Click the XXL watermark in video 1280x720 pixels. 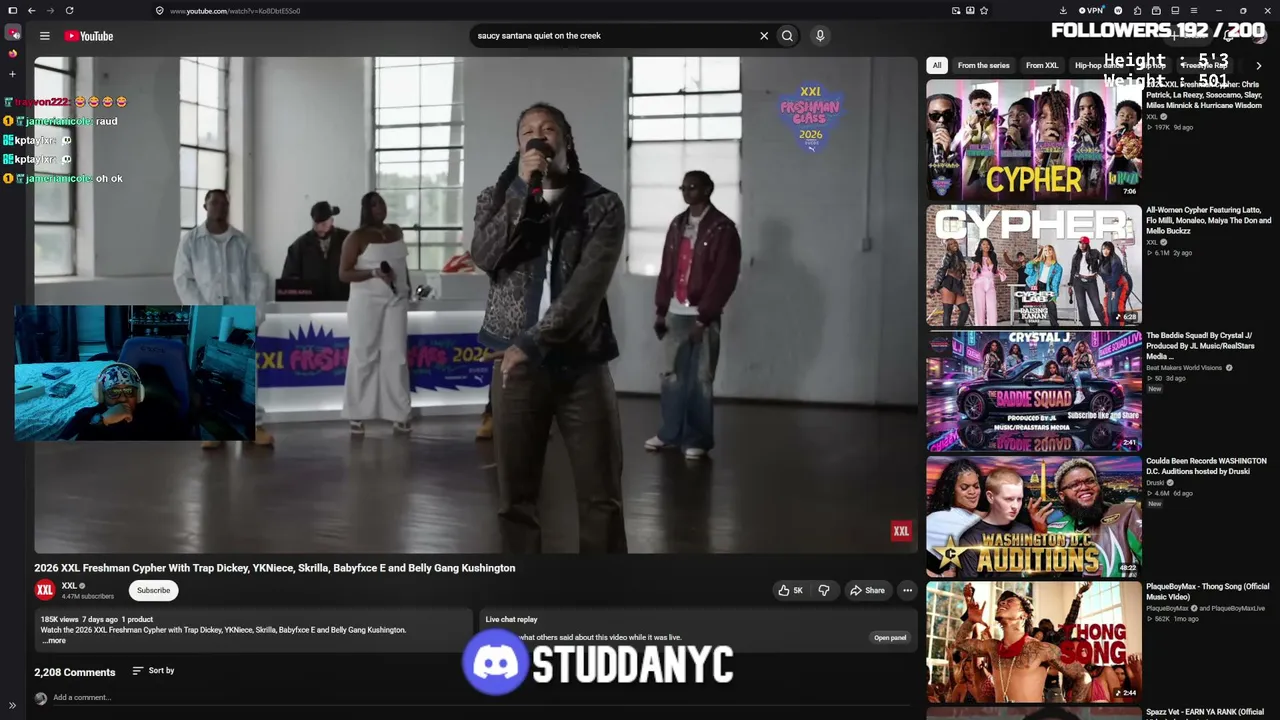coord(901,531)
